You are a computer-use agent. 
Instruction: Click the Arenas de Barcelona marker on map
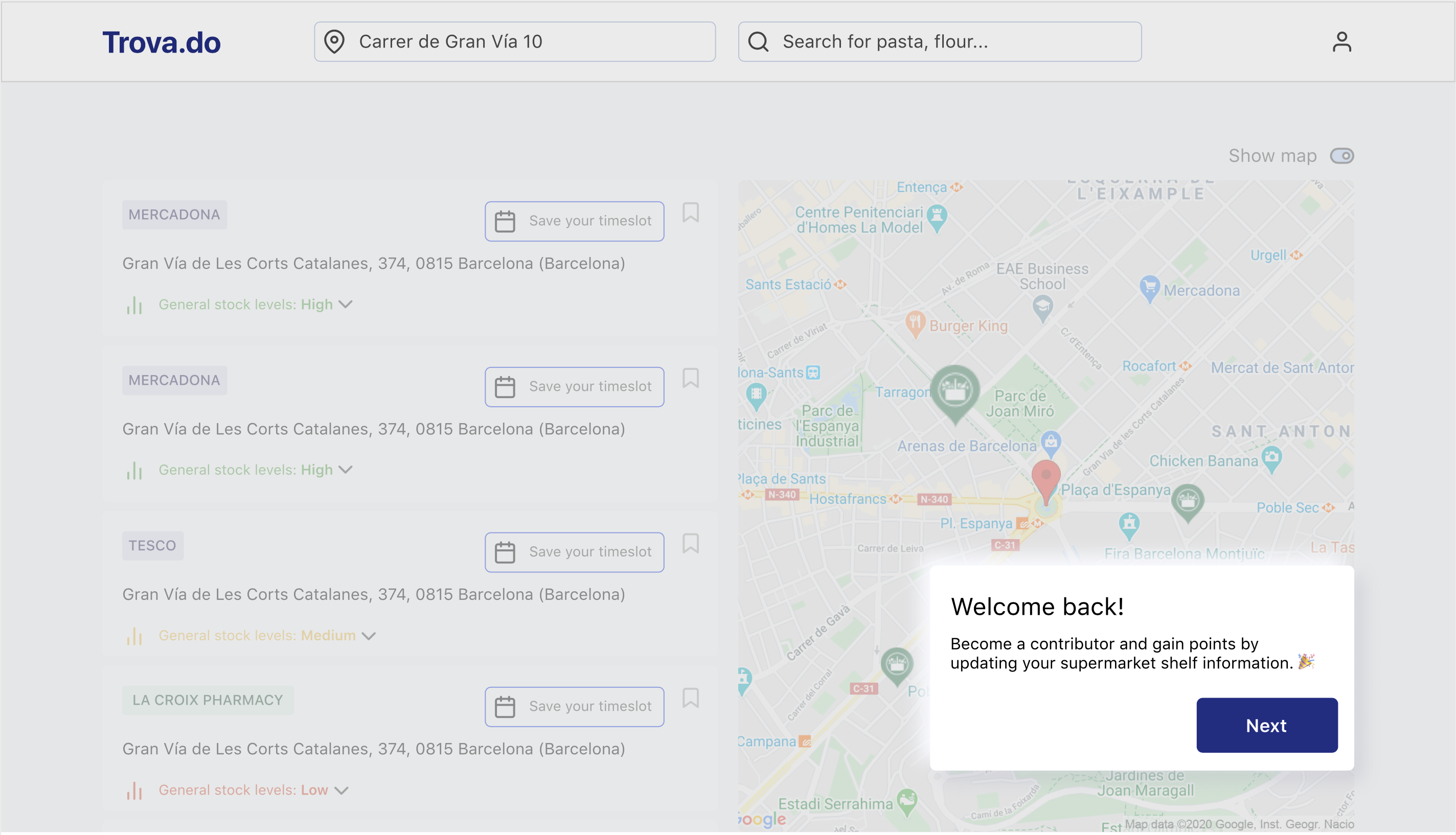coord(1051,444)
